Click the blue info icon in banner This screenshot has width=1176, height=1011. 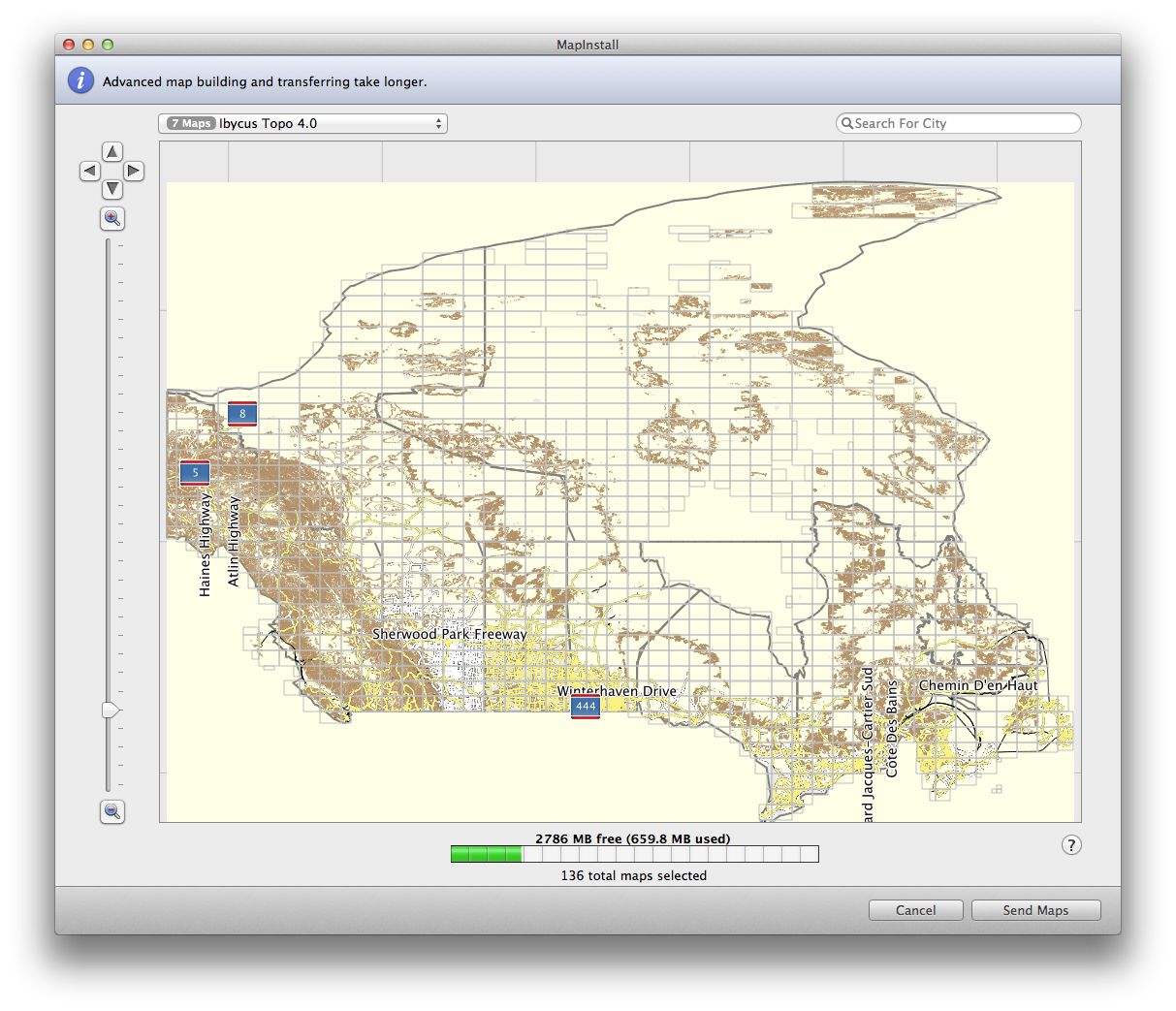tap(80, 81)
